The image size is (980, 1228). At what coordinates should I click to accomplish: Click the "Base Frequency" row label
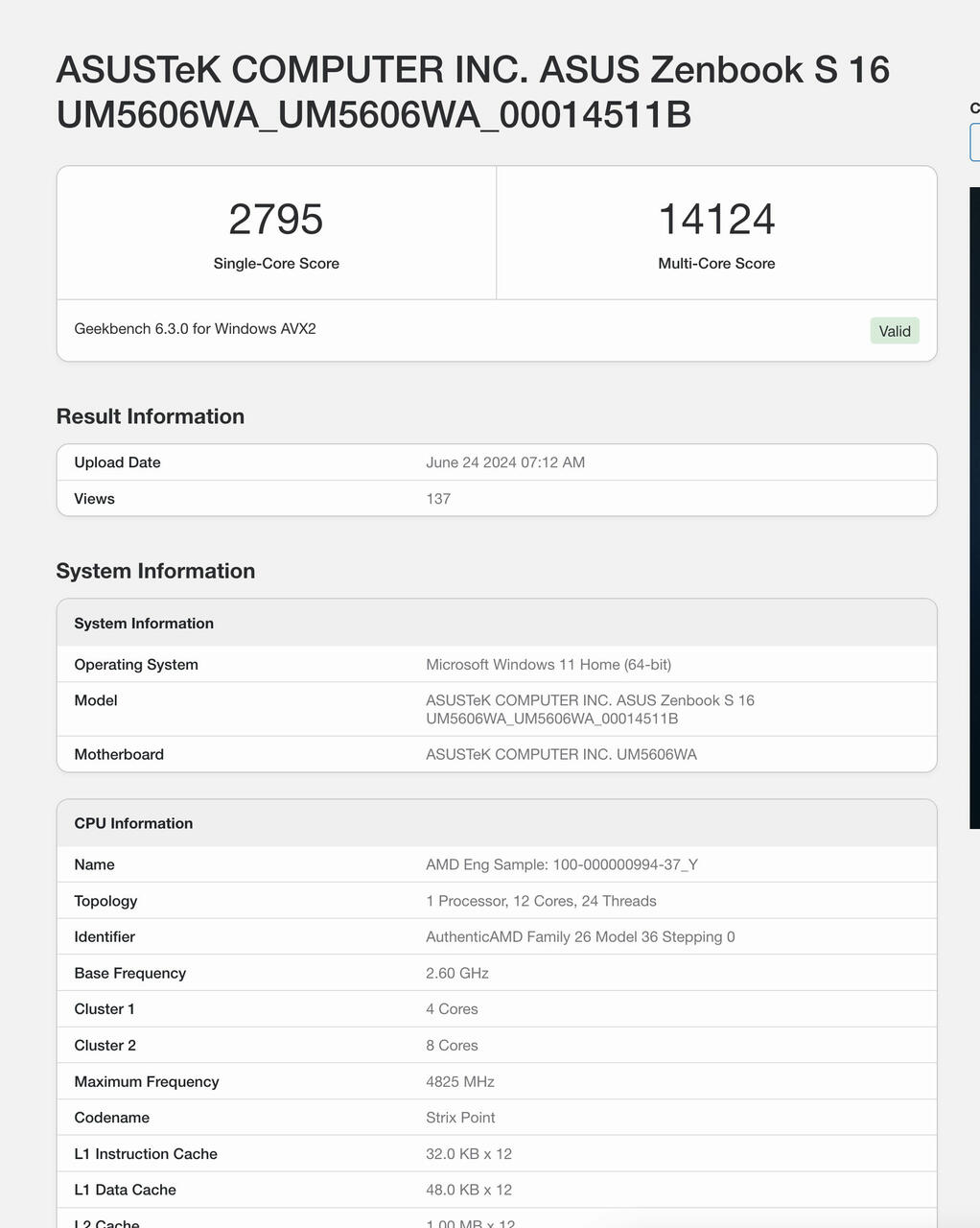click(130, 974)
